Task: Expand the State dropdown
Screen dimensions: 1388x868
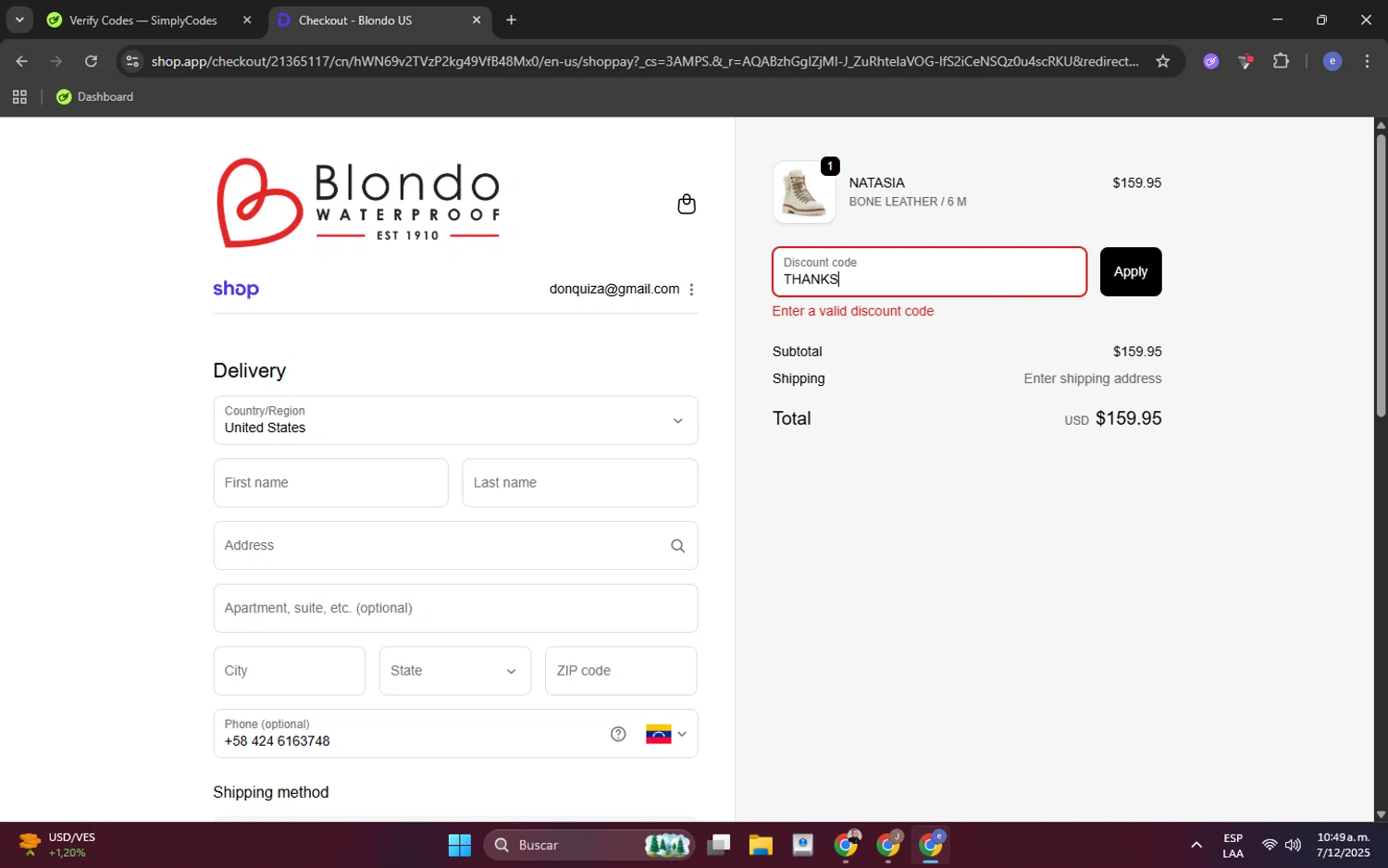Action: coord(455,671)
